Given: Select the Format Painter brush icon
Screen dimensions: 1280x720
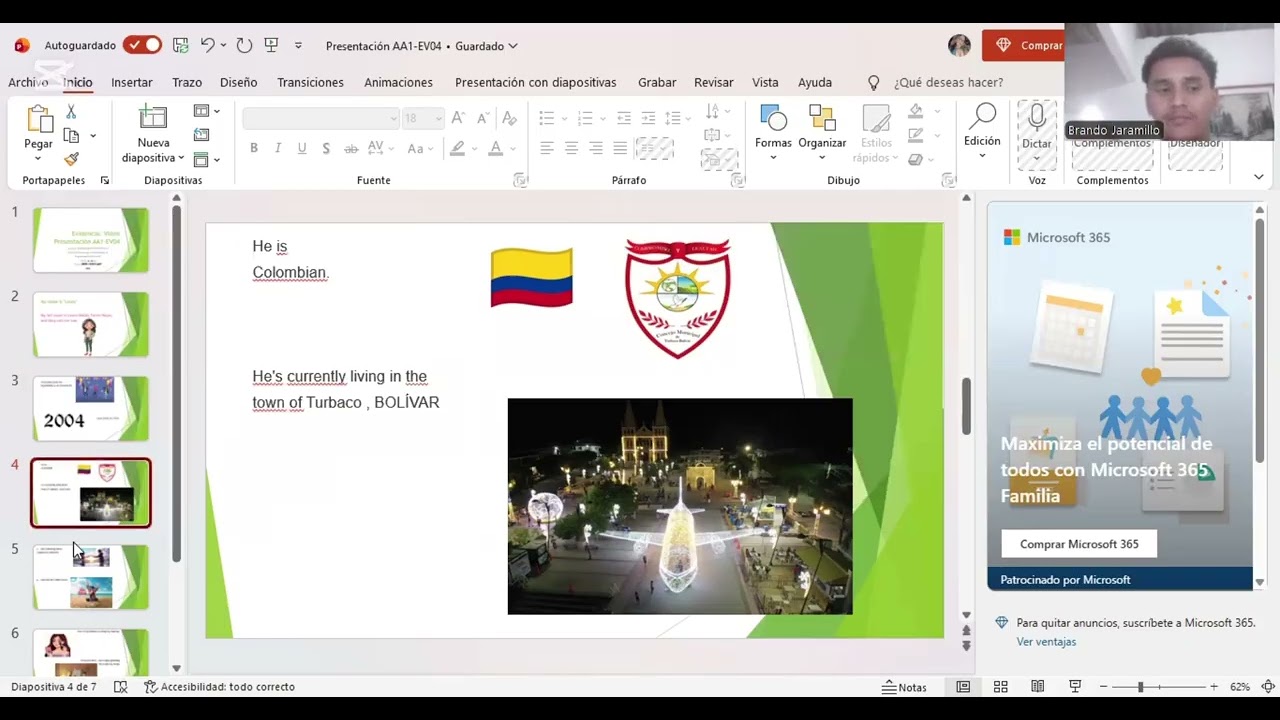Looking at the screenshot, I should click(x=71, y=159).
